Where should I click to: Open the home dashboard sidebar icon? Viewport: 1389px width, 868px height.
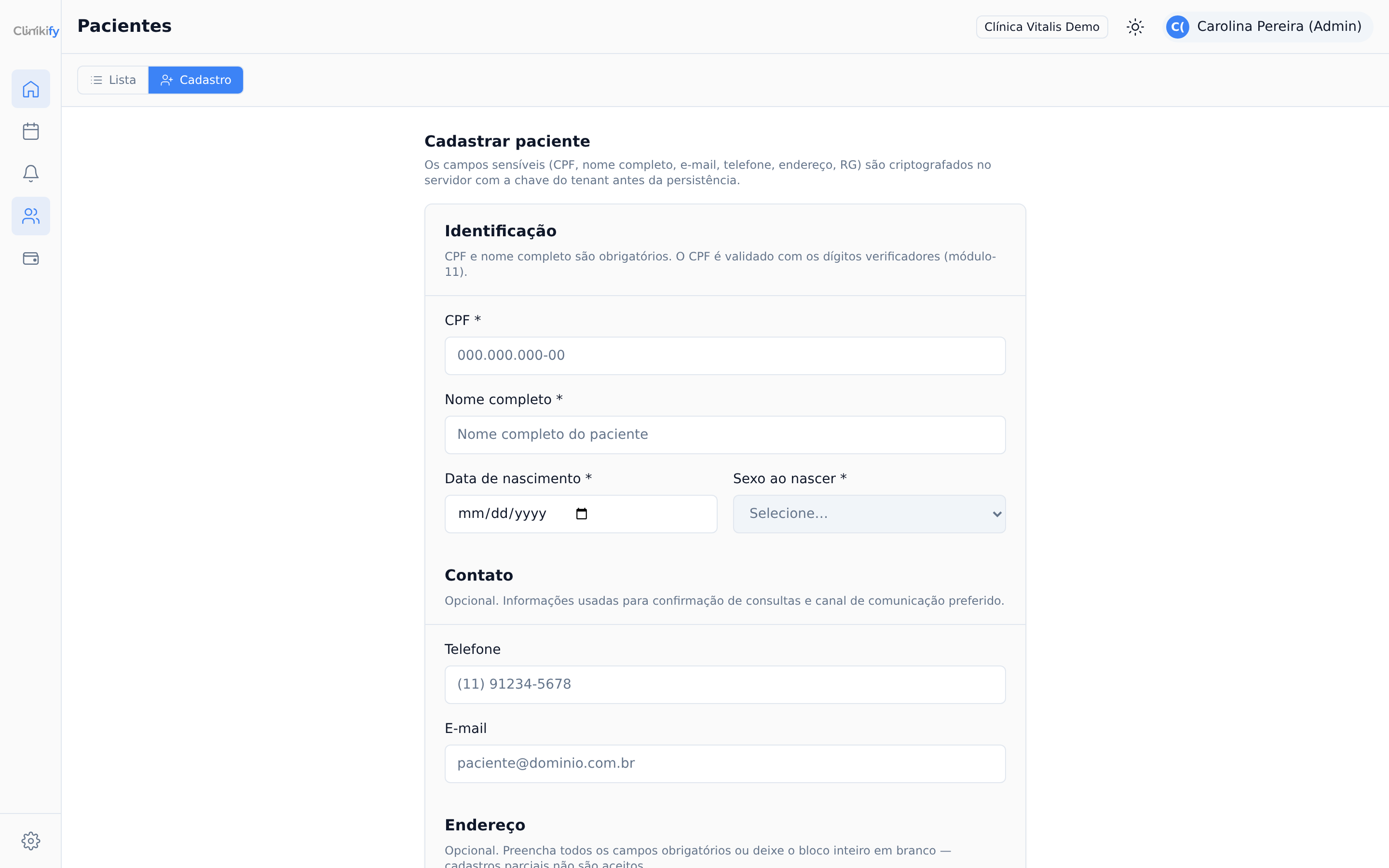tap(31, 89)
